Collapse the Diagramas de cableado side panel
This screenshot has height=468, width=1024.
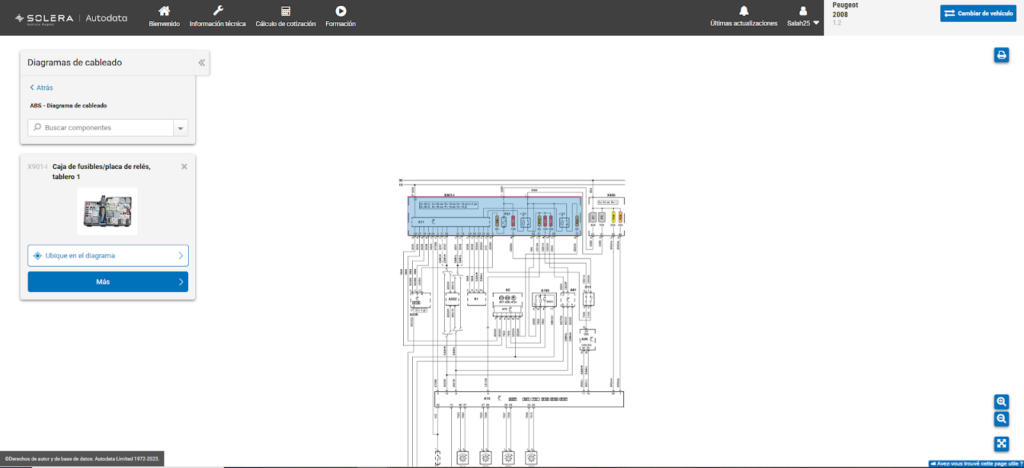(x=201, y=62)
